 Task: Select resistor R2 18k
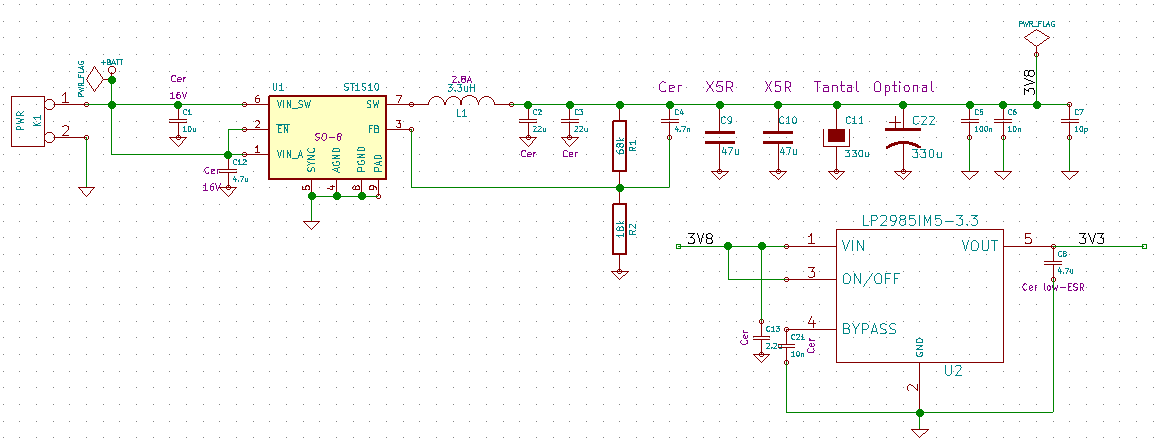[x=620, y=229]
